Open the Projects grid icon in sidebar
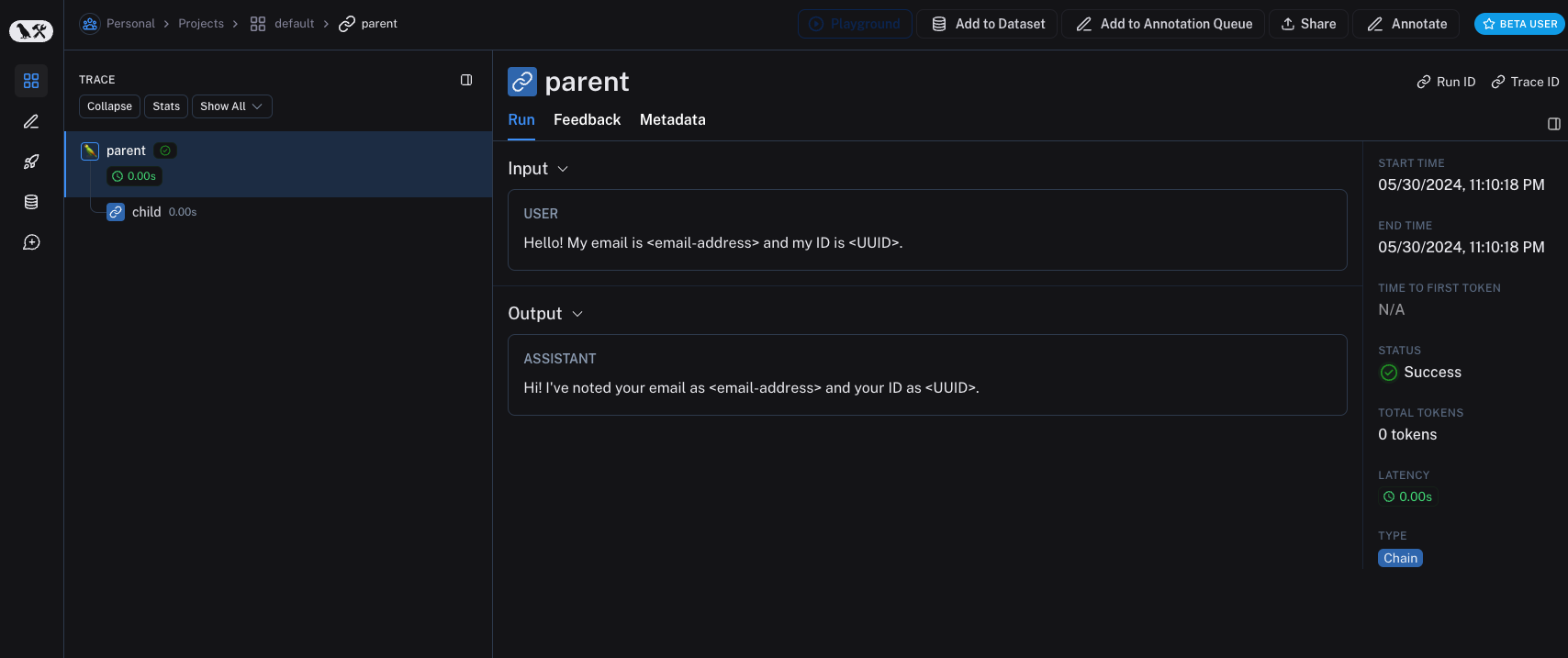 tap(31, 81)
